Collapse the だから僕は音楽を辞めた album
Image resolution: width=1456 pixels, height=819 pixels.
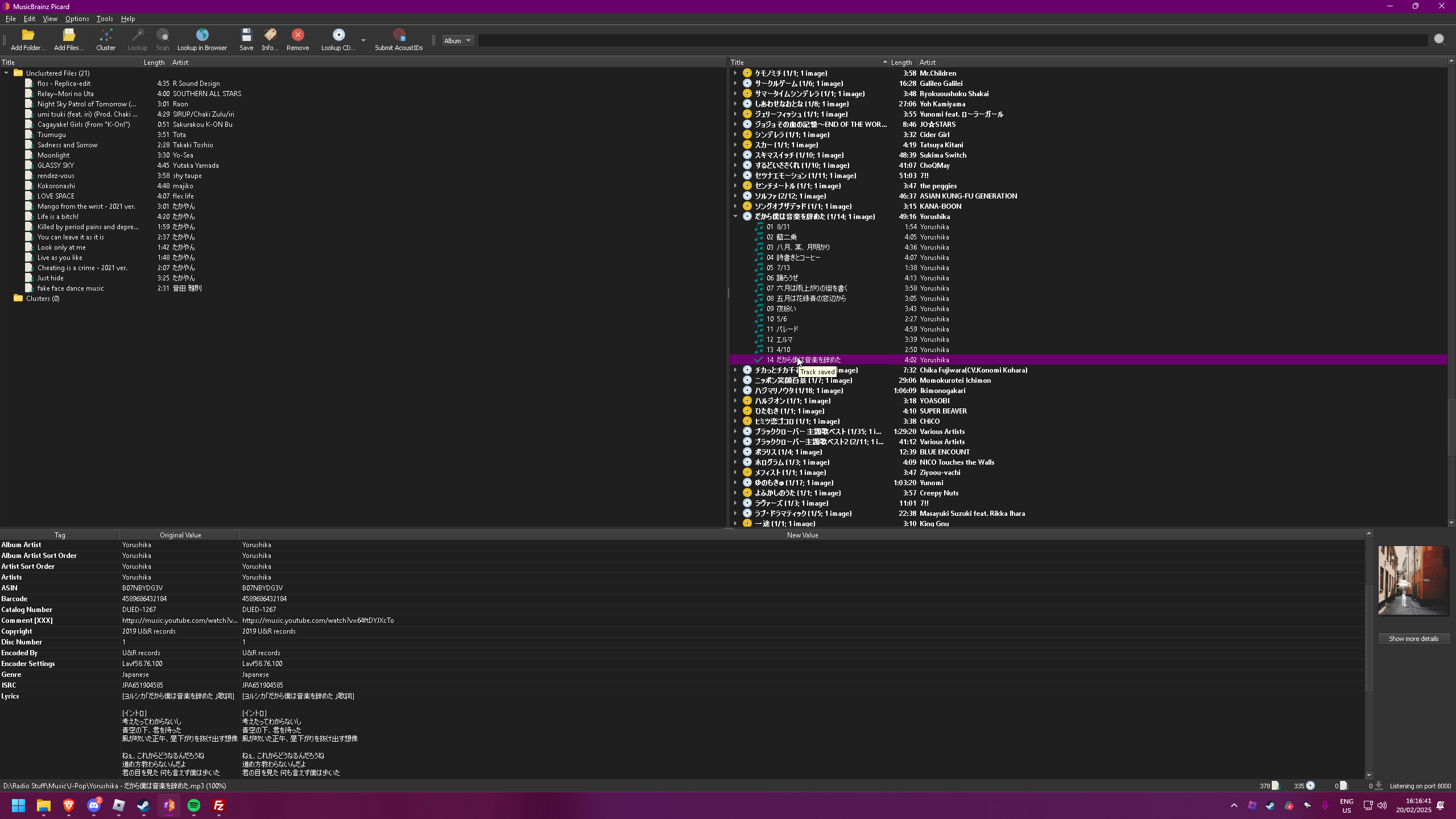click(735, 217)
